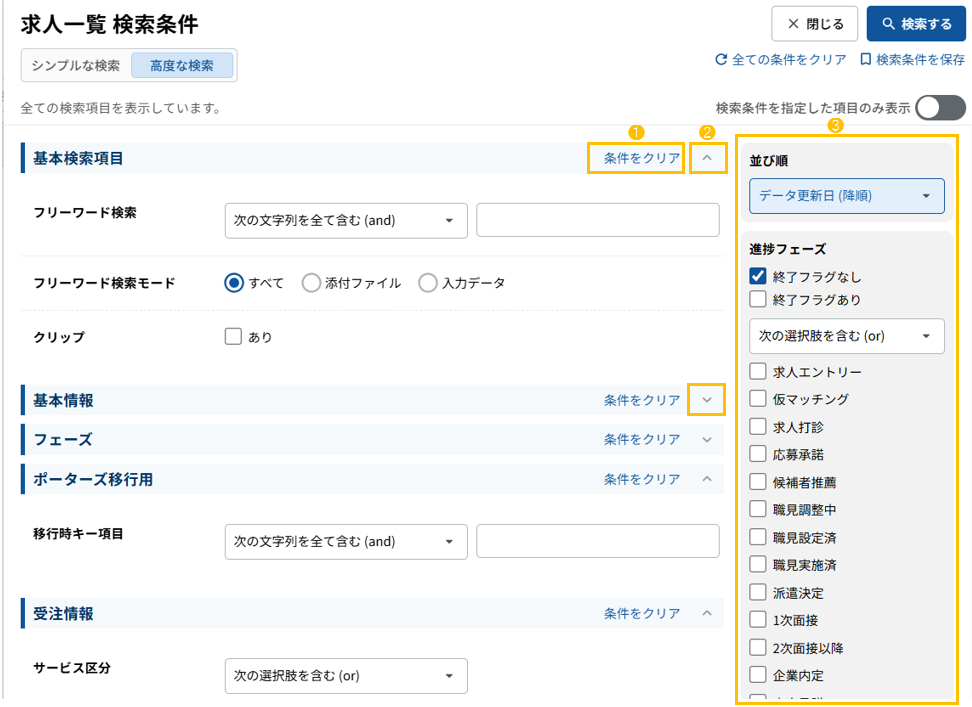Screen dimensions: 972x707
Task: Click 検索条件を保存 bookmark link
Action: coord(912,60)
